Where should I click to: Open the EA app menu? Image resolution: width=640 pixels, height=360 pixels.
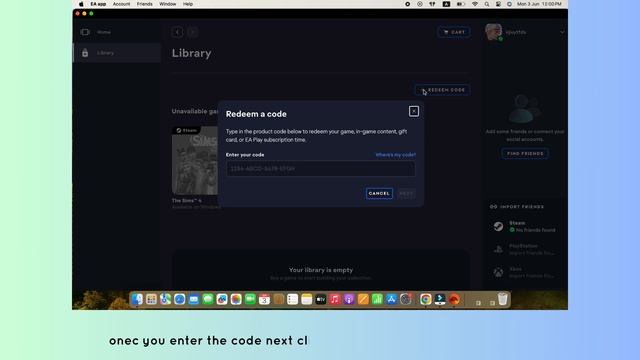(98, 4)
